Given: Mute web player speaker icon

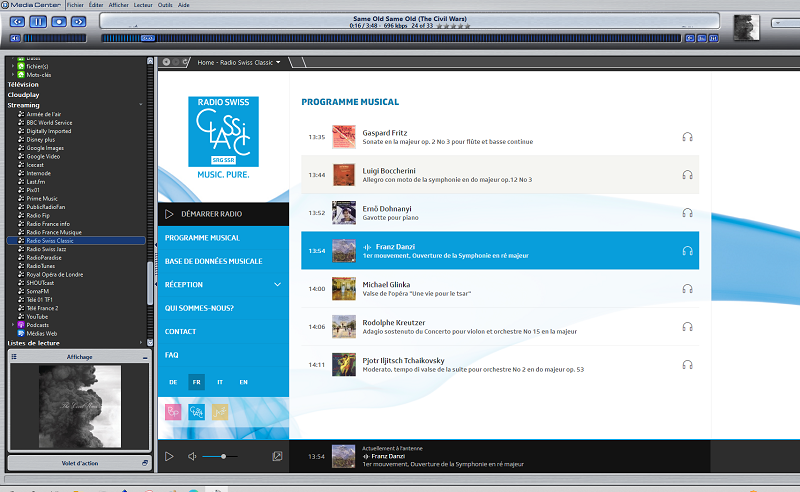Looking at the screenshot, I should 192,456.
